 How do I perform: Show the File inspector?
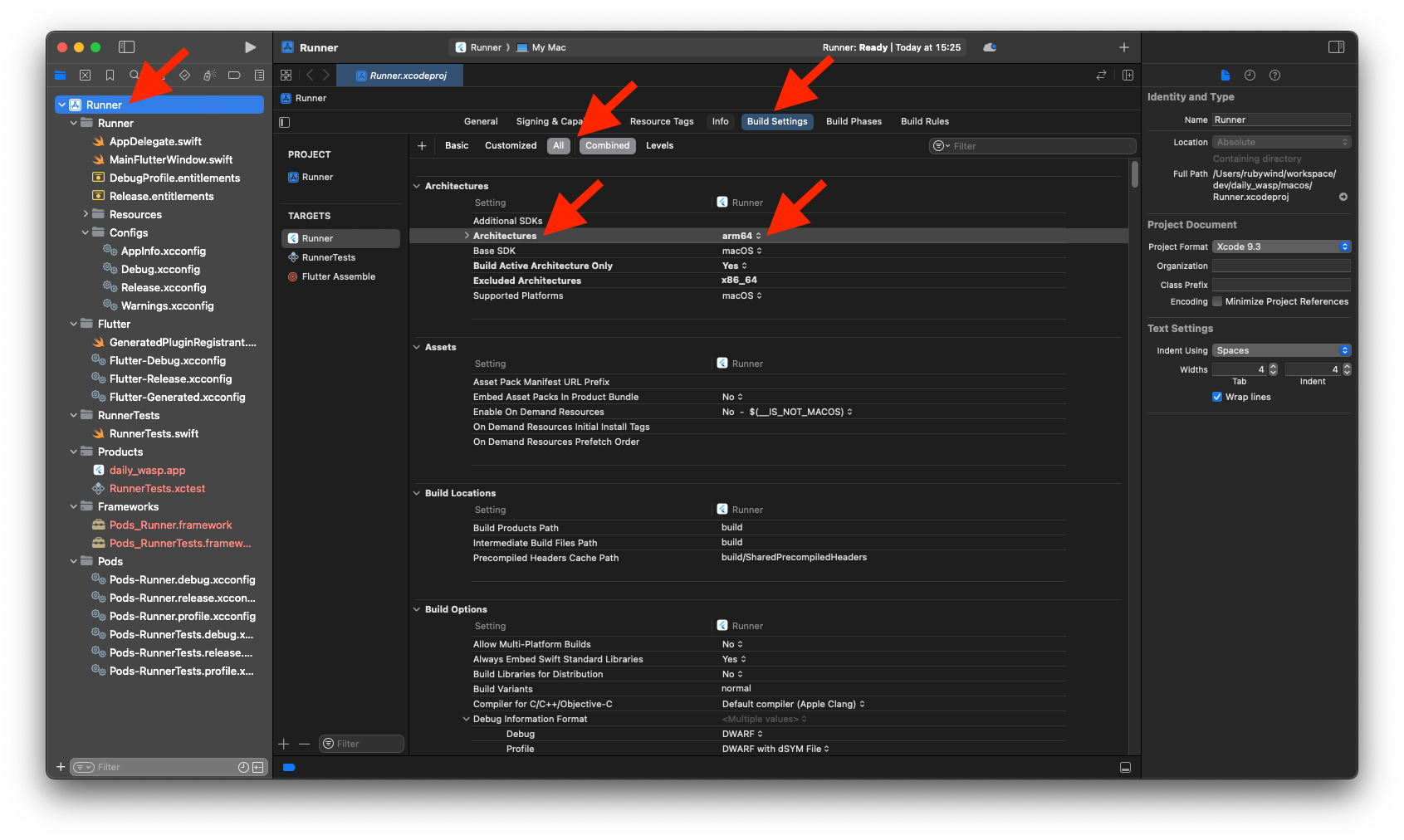(x=1225, y=75)
